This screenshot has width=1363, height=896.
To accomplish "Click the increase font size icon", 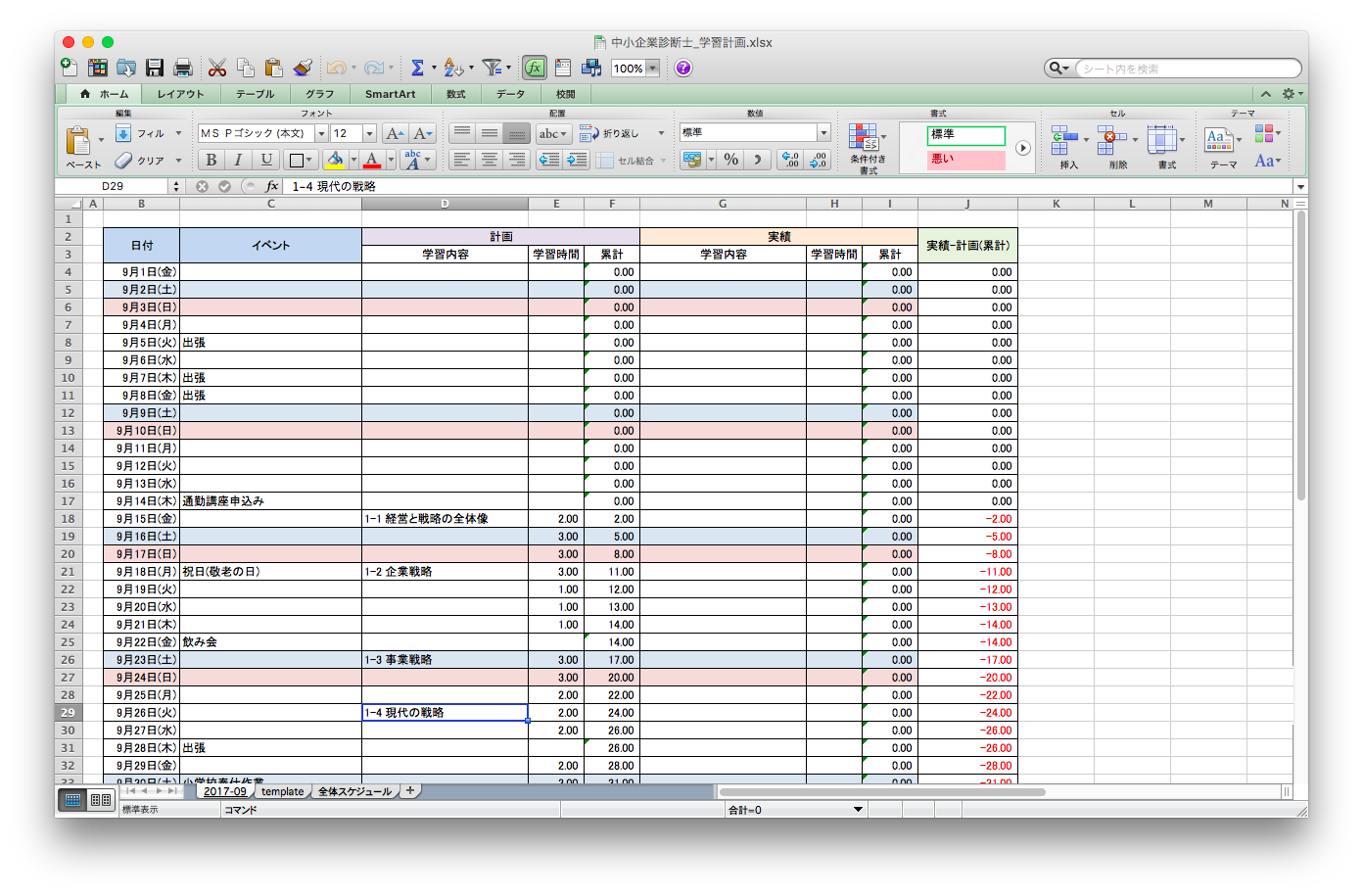I will pos(395,133).
